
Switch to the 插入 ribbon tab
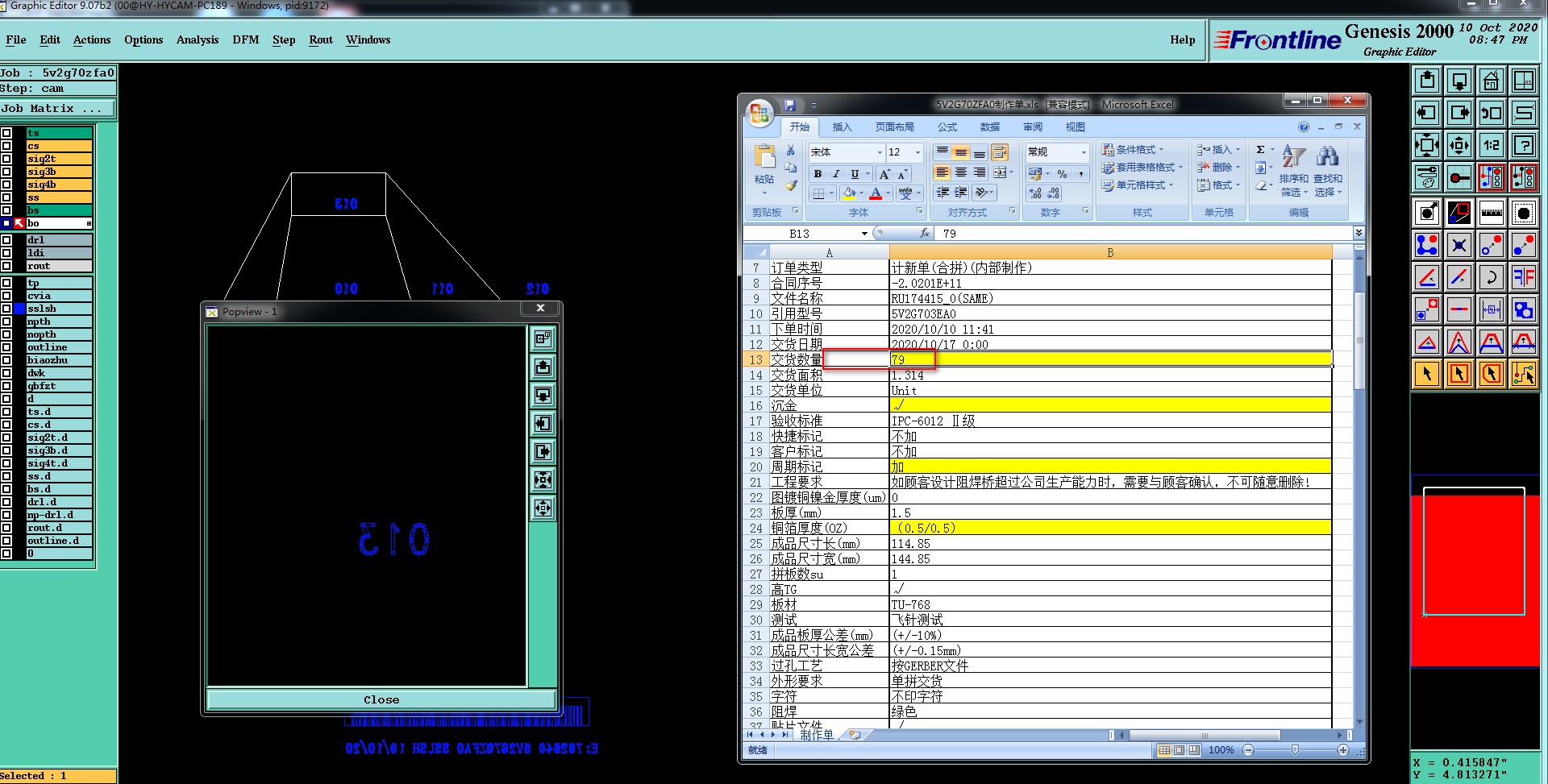click(842, 127)
